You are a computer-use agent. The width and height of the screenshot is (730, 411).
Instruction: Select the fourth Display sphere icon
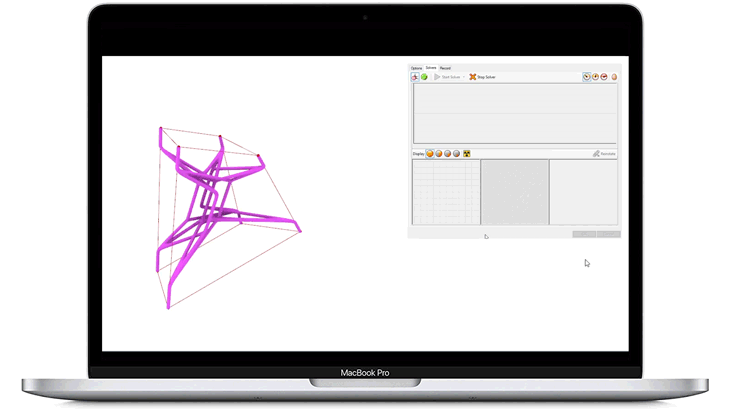tap(458, 154)
